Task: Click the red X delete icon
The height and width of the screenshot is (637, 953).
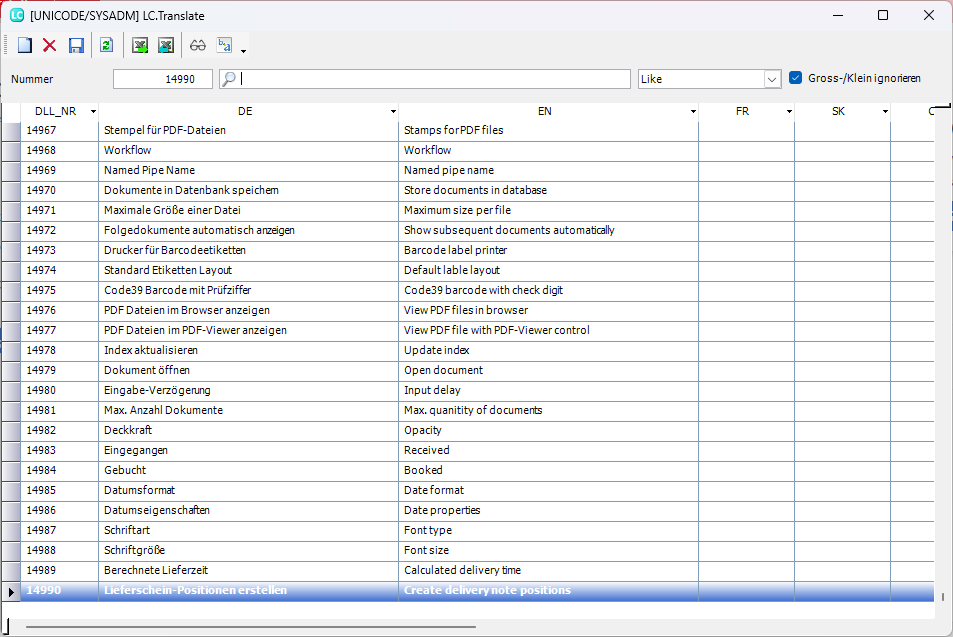Action: coord(50,45)
